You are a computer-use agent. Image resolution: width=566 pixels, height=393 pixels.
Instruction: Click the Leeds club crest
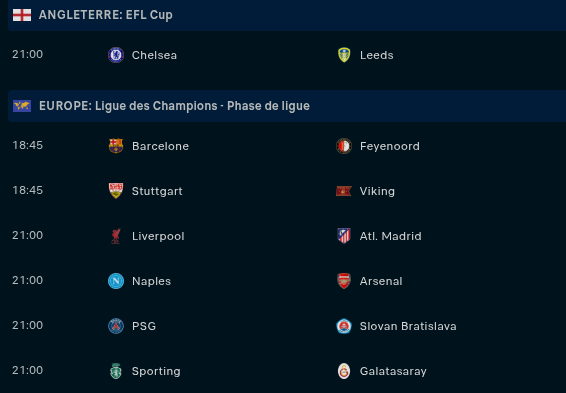(x=344, y=55)
